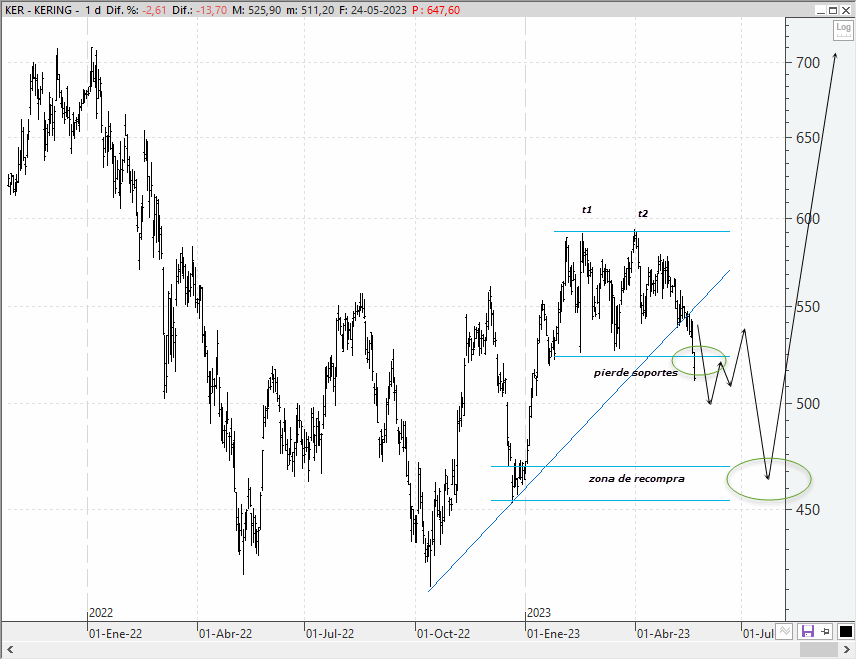Click the 'Dif.: -13,70' value
The width and height of the screenshot is (857, 660).
click(x=199, y=10)
